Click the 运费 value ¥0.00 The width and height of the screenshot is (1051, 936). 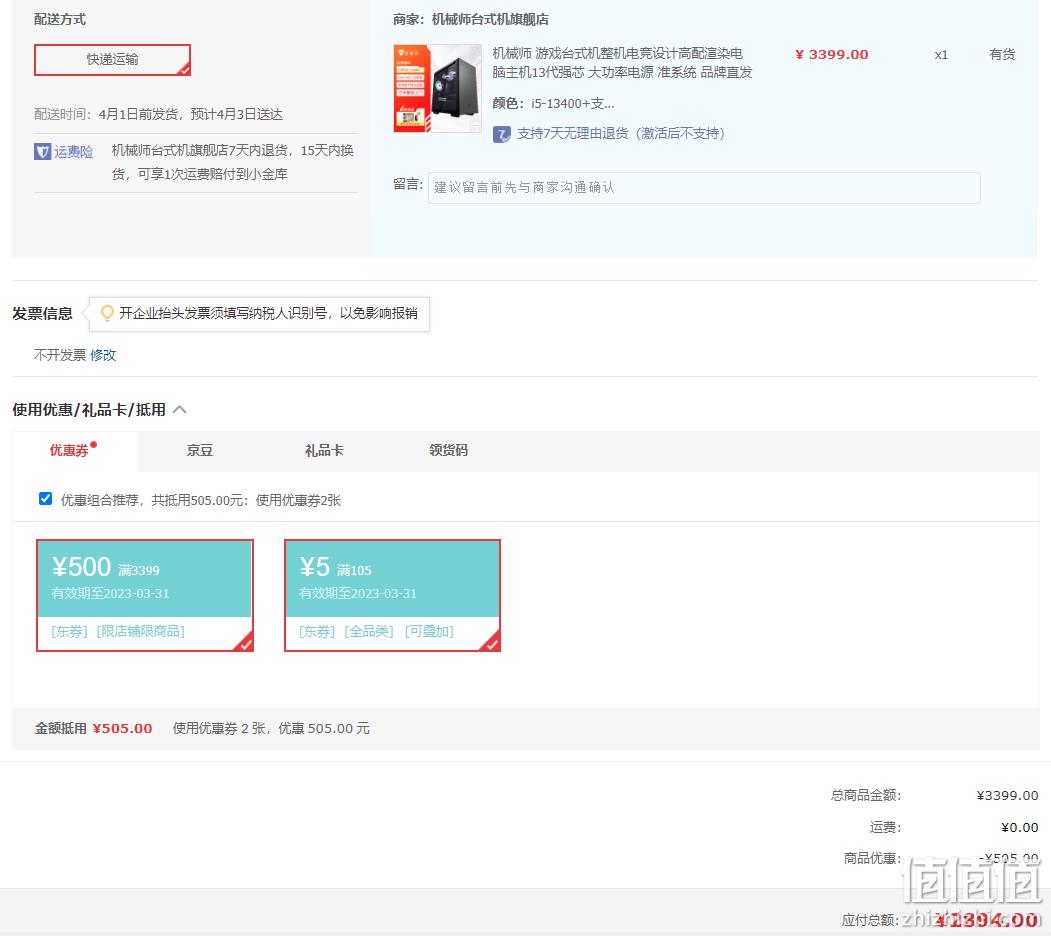click(x=1019, y=827)
